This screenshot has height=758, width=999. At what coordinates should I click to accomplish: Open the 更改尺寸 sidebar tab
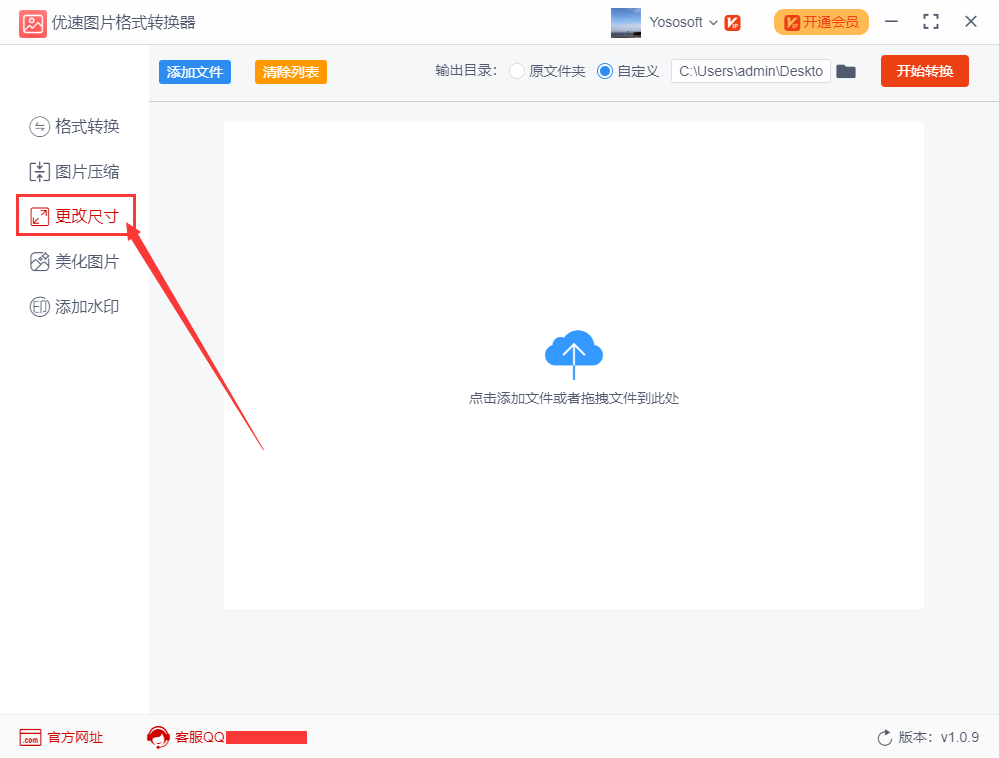(75, 216)
